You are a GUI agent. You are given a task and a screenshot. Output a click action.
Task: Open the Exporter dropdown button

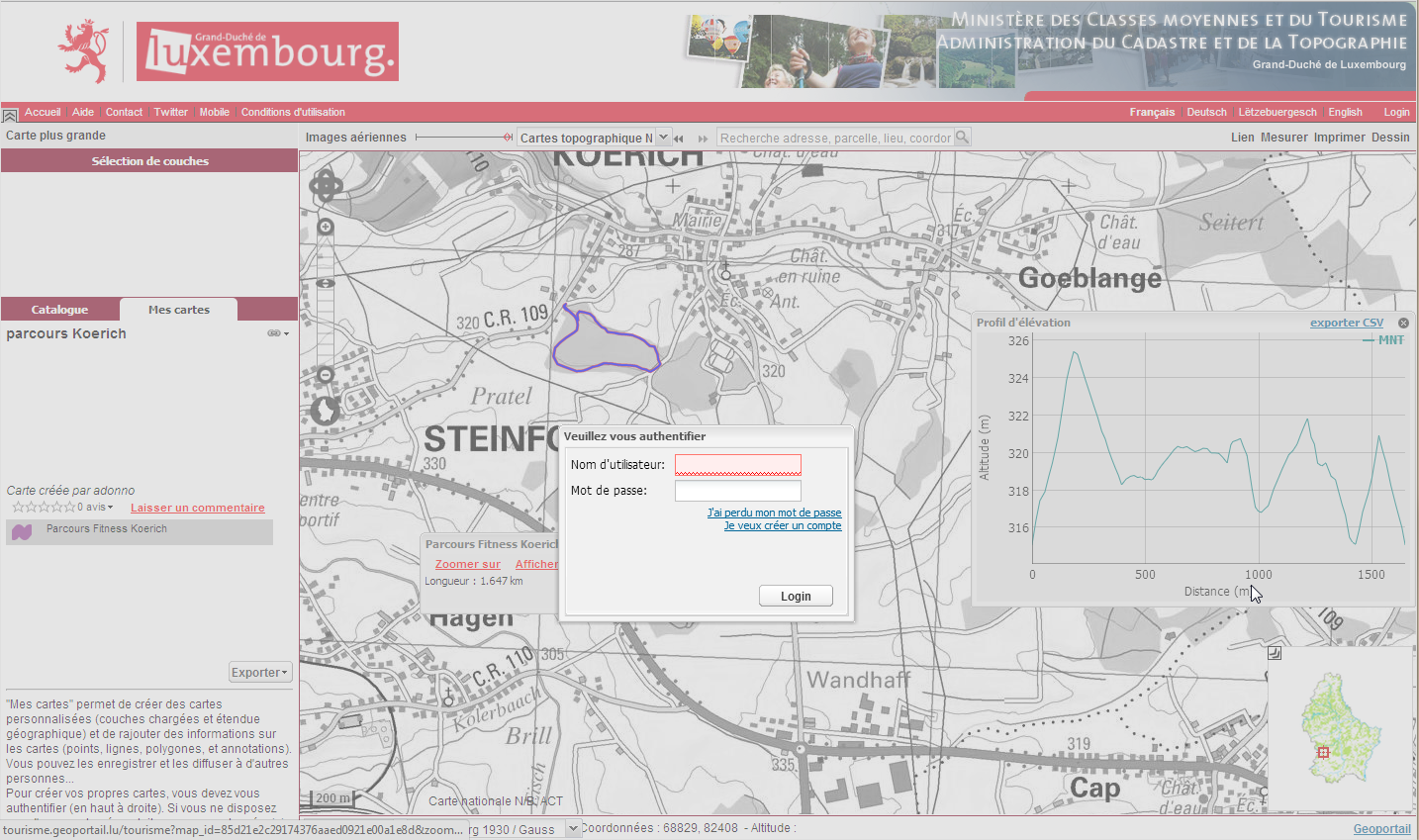[260, 672]
